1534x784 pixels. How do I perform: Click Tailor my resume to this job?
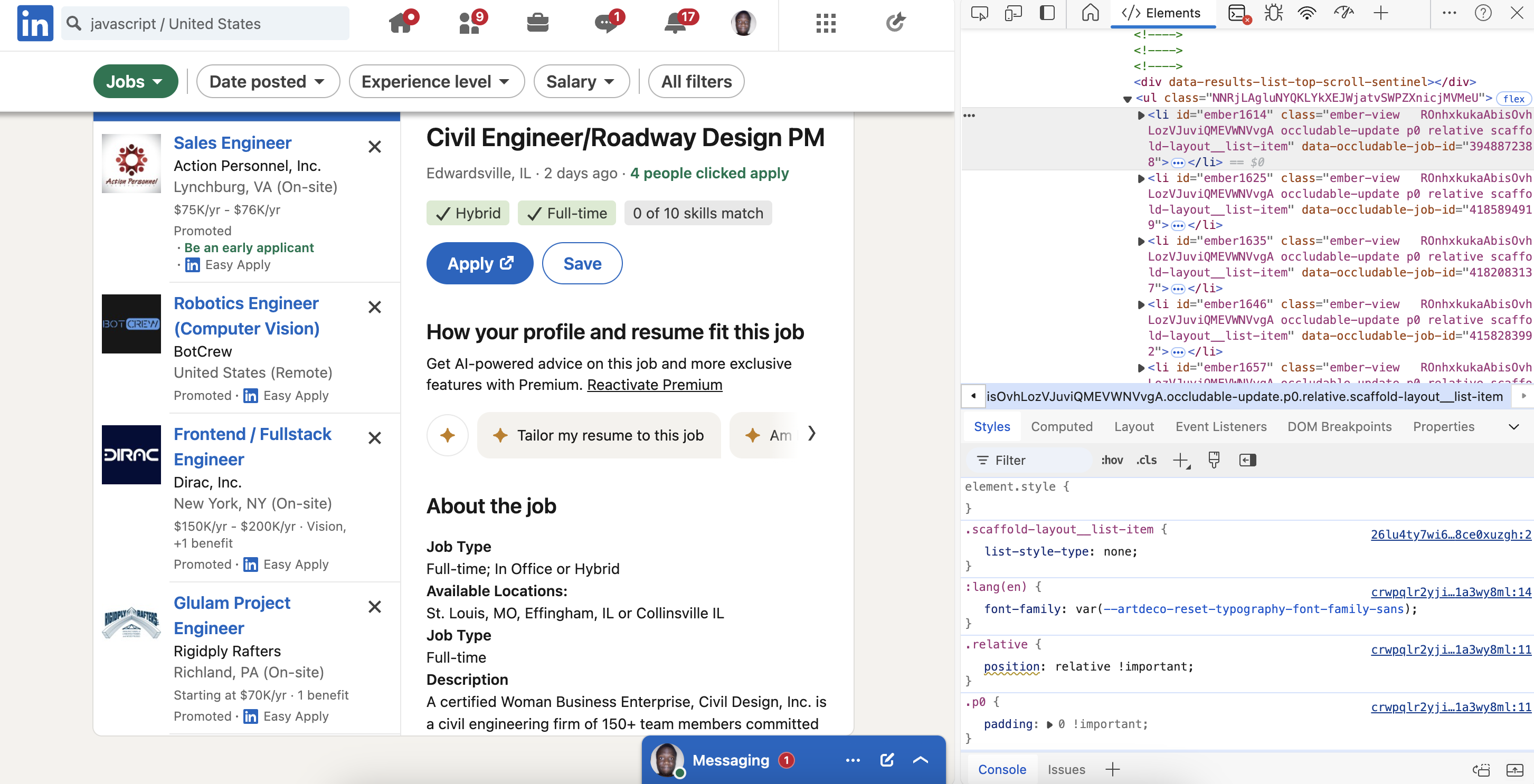(599, 435)
